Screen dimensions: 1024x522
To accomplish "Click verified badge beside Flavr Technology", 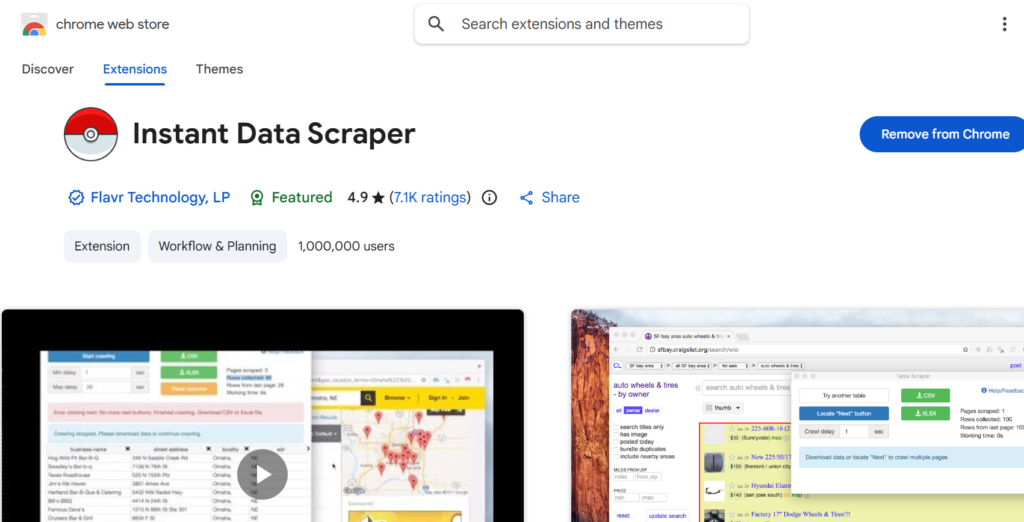I will (x=75, y=198).
